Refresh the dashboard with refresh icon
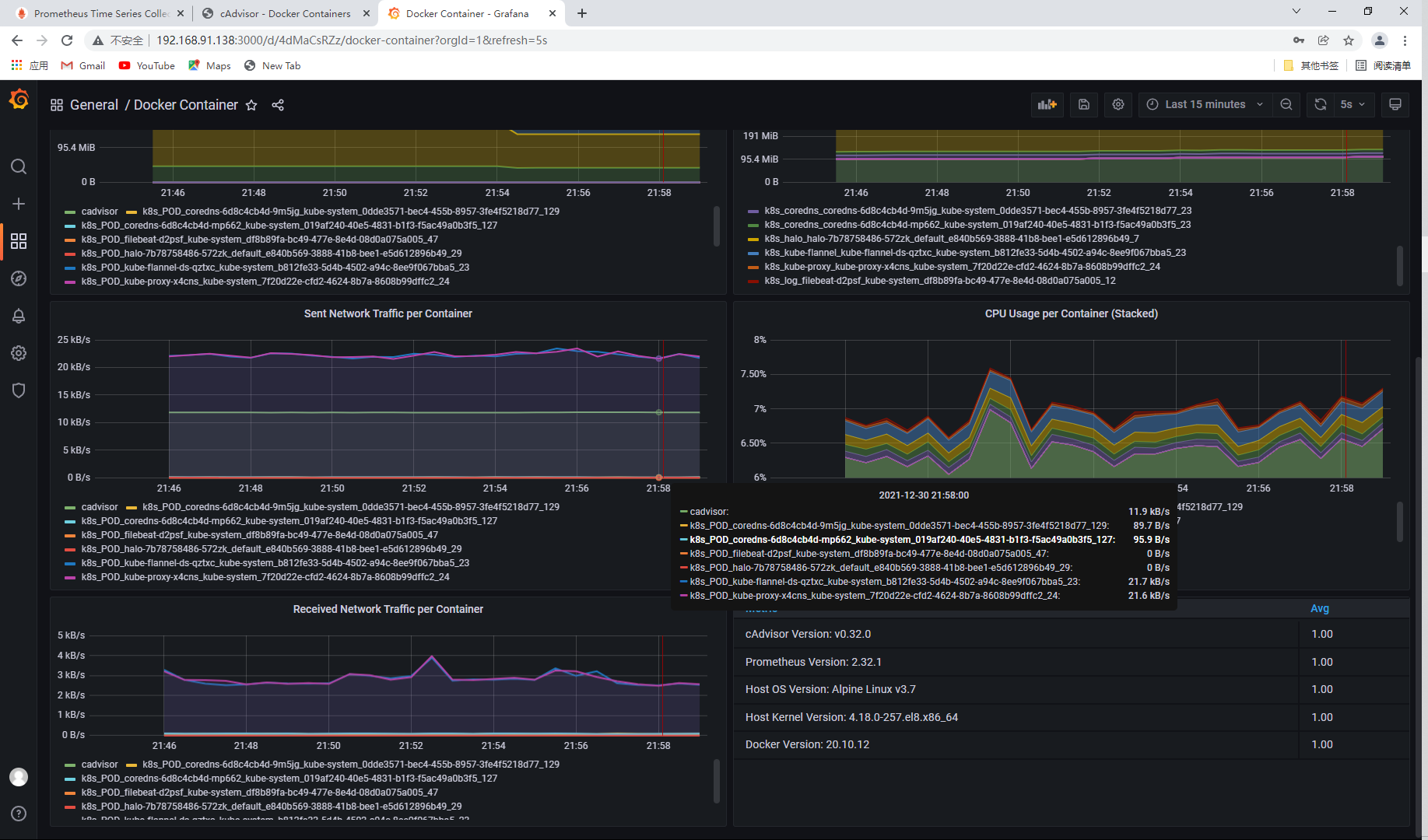 (1321, 104)
